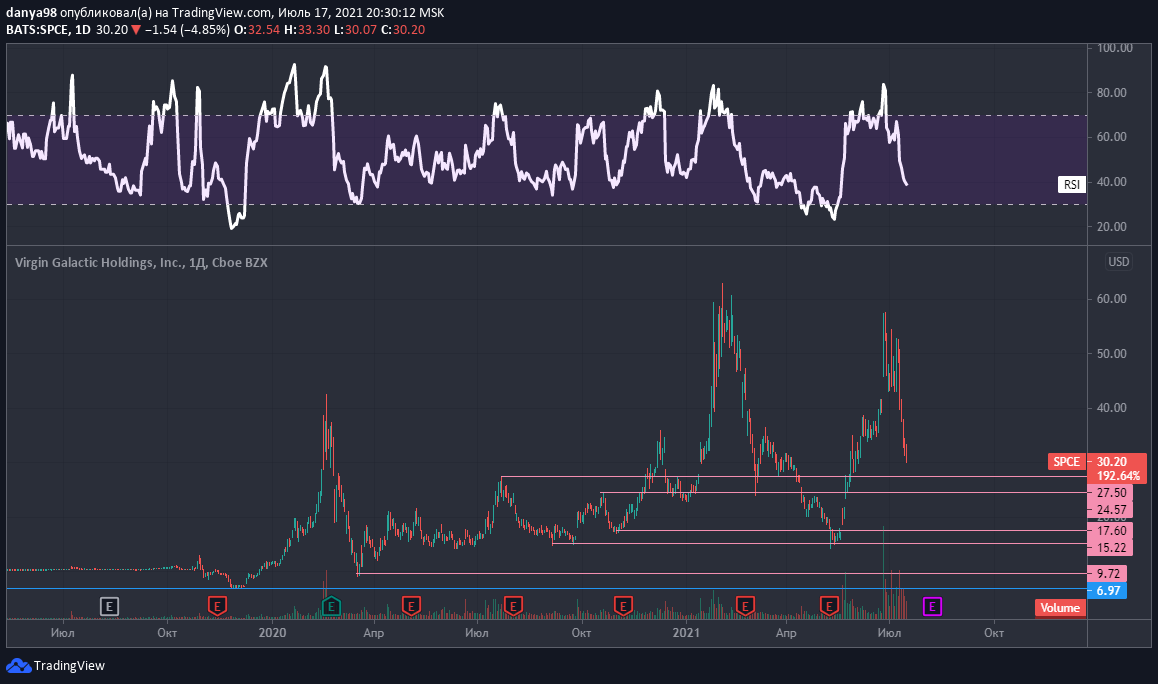Click the RSI indicator label
Image resolution: width=1158 pixels, height=684 pixels.
click(x=1072, y=185)
